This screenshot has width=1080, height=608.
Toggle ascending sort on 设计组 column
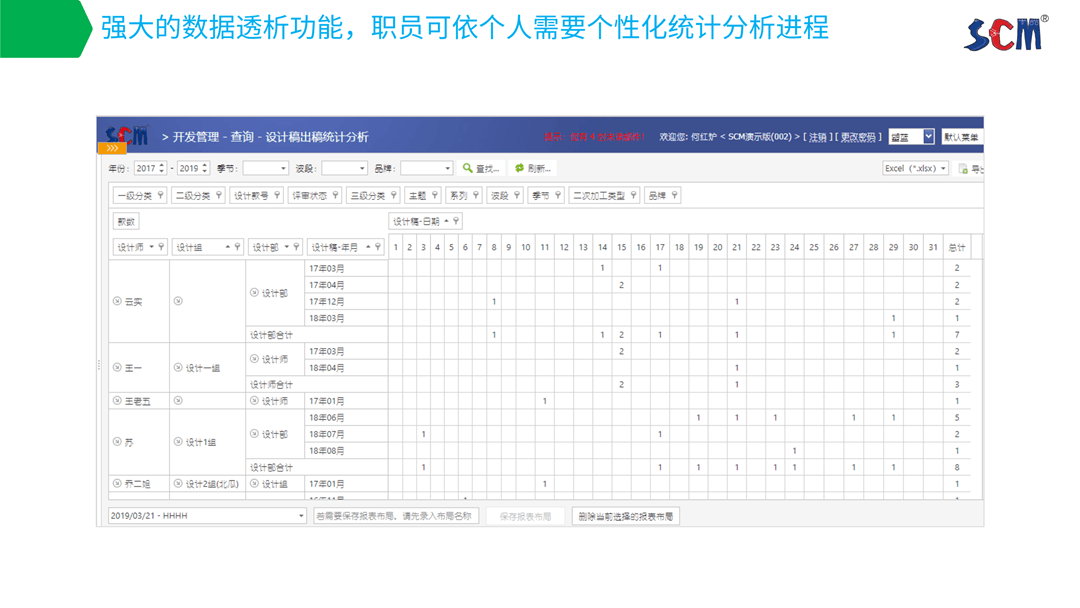[x=228, y=245]
